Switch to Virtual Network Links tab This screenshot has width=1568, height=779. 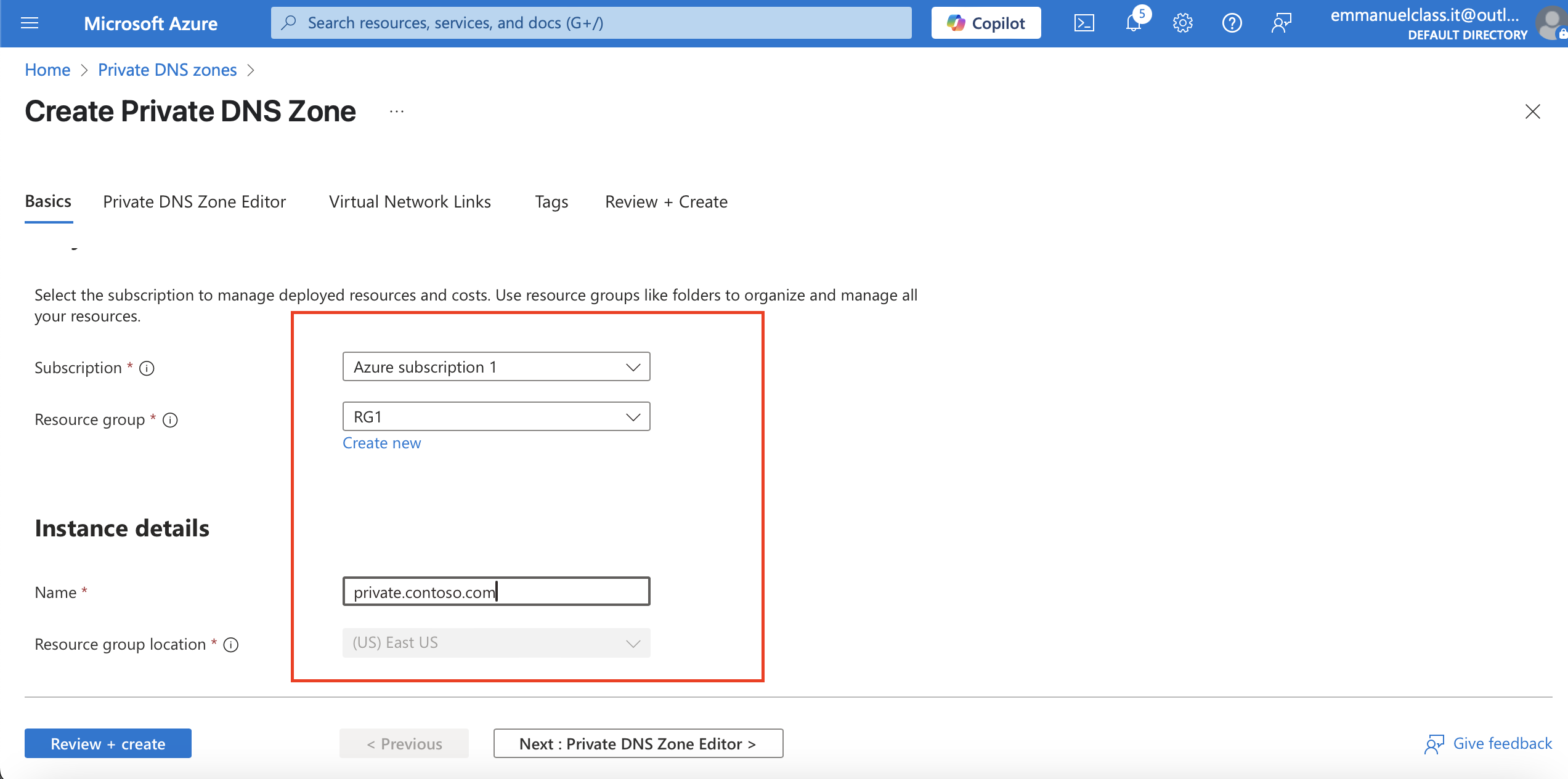coord(410,201)
